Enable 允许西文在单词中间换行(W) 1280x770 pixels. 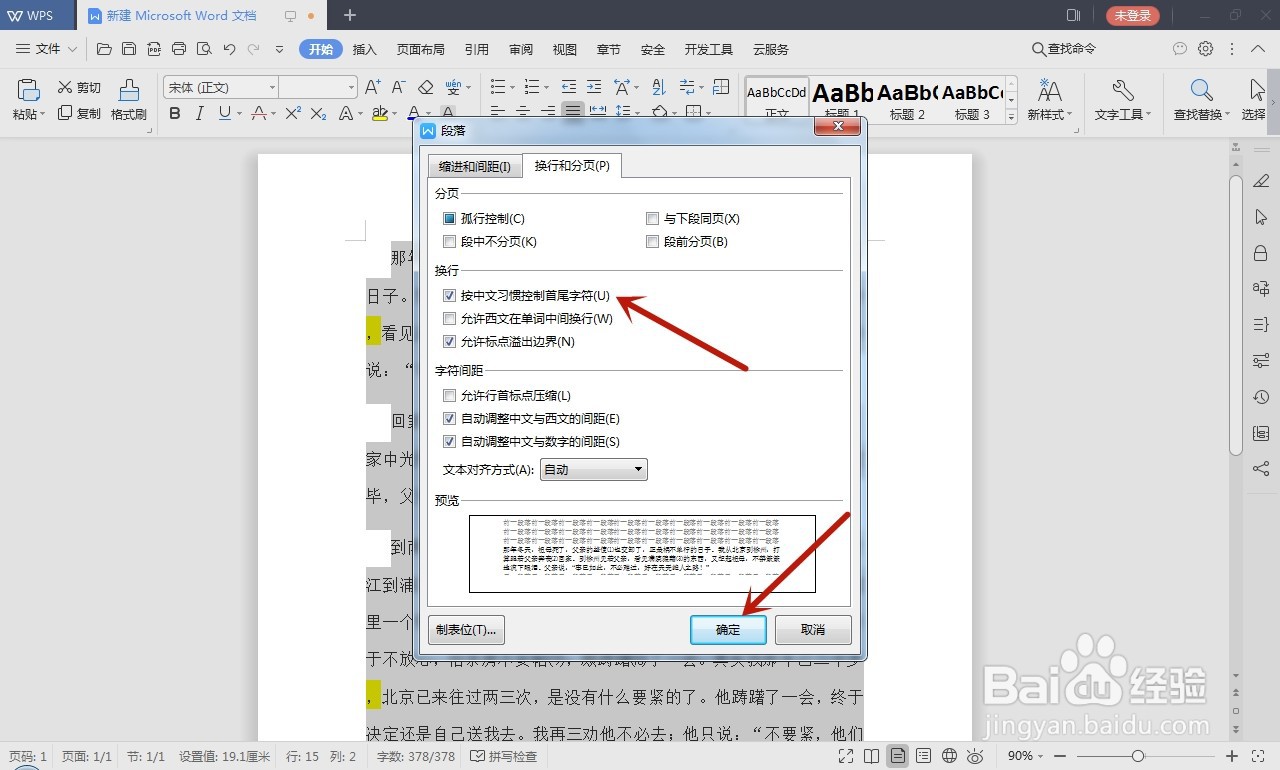[450, 318]
